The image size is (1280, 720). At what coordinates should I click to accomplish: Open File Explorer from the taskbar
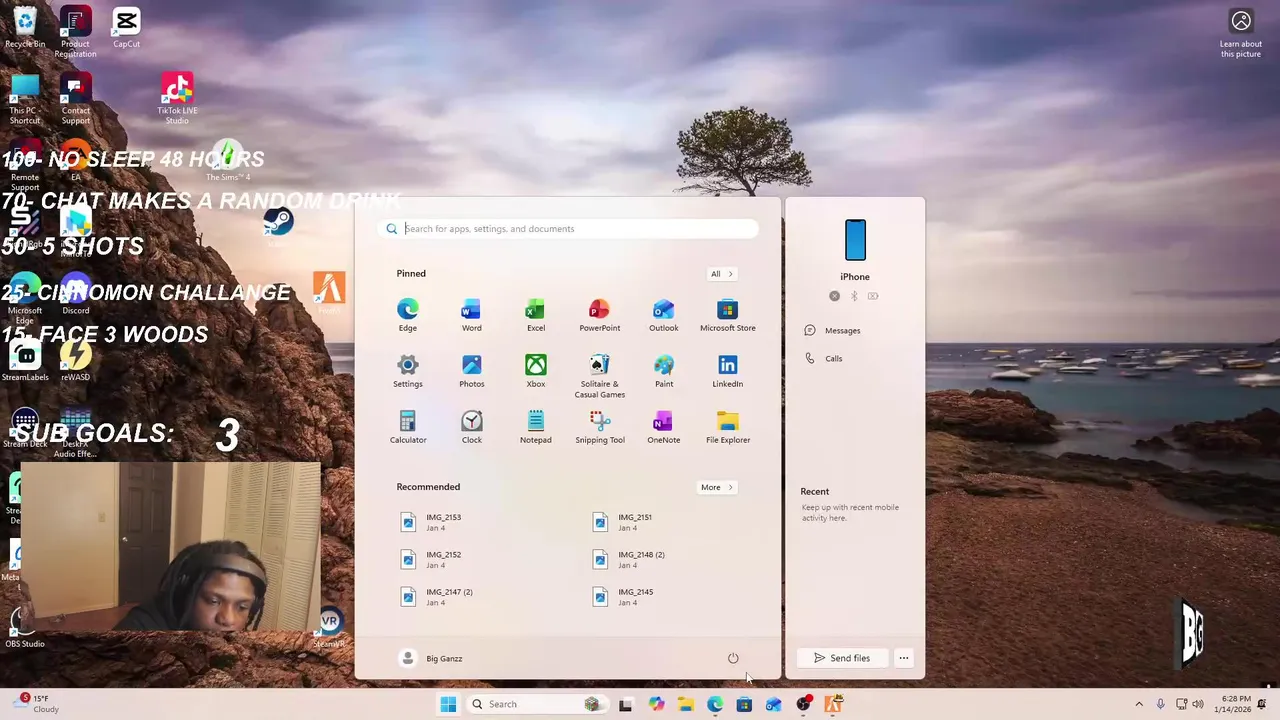click(686, 704)
